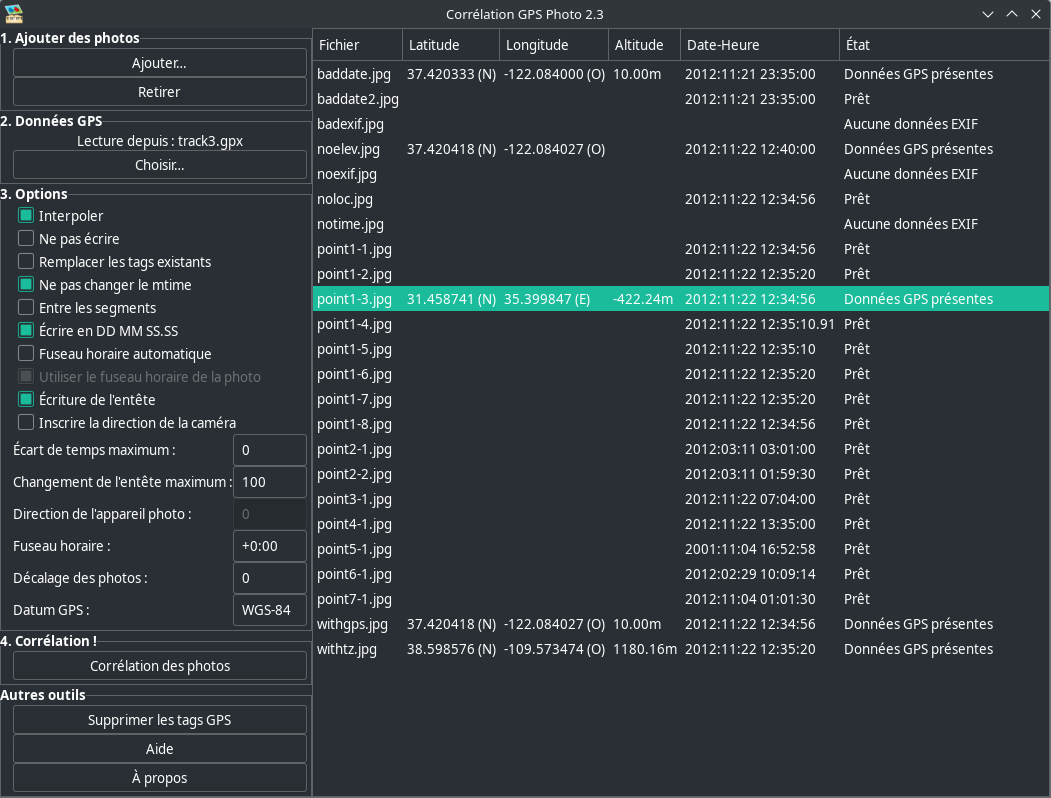Focus the Fuseau horaire input field
1051x798 pixels.
pyautogui.click(x=269, y=547)
